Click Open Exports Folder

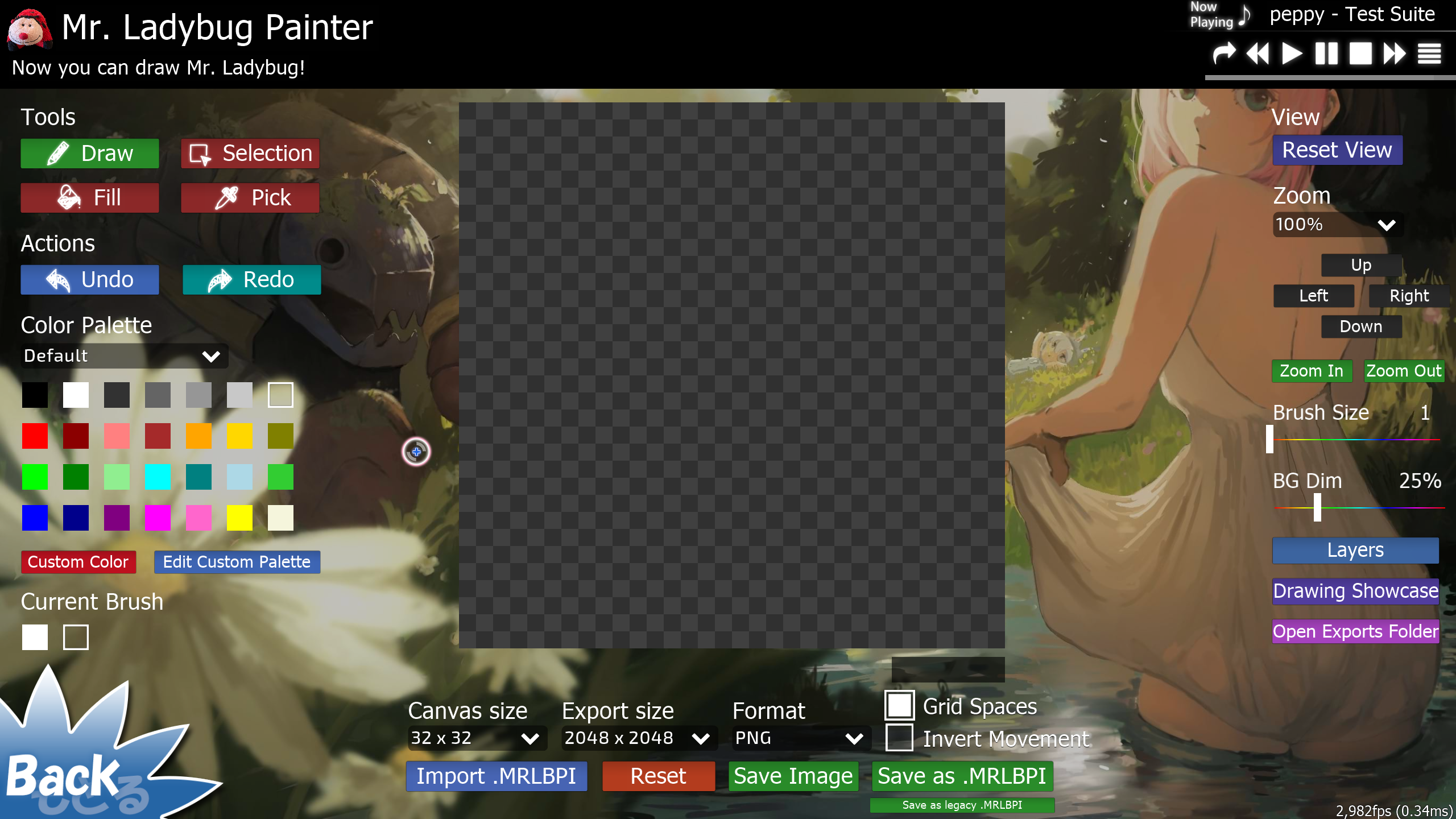1356,631
